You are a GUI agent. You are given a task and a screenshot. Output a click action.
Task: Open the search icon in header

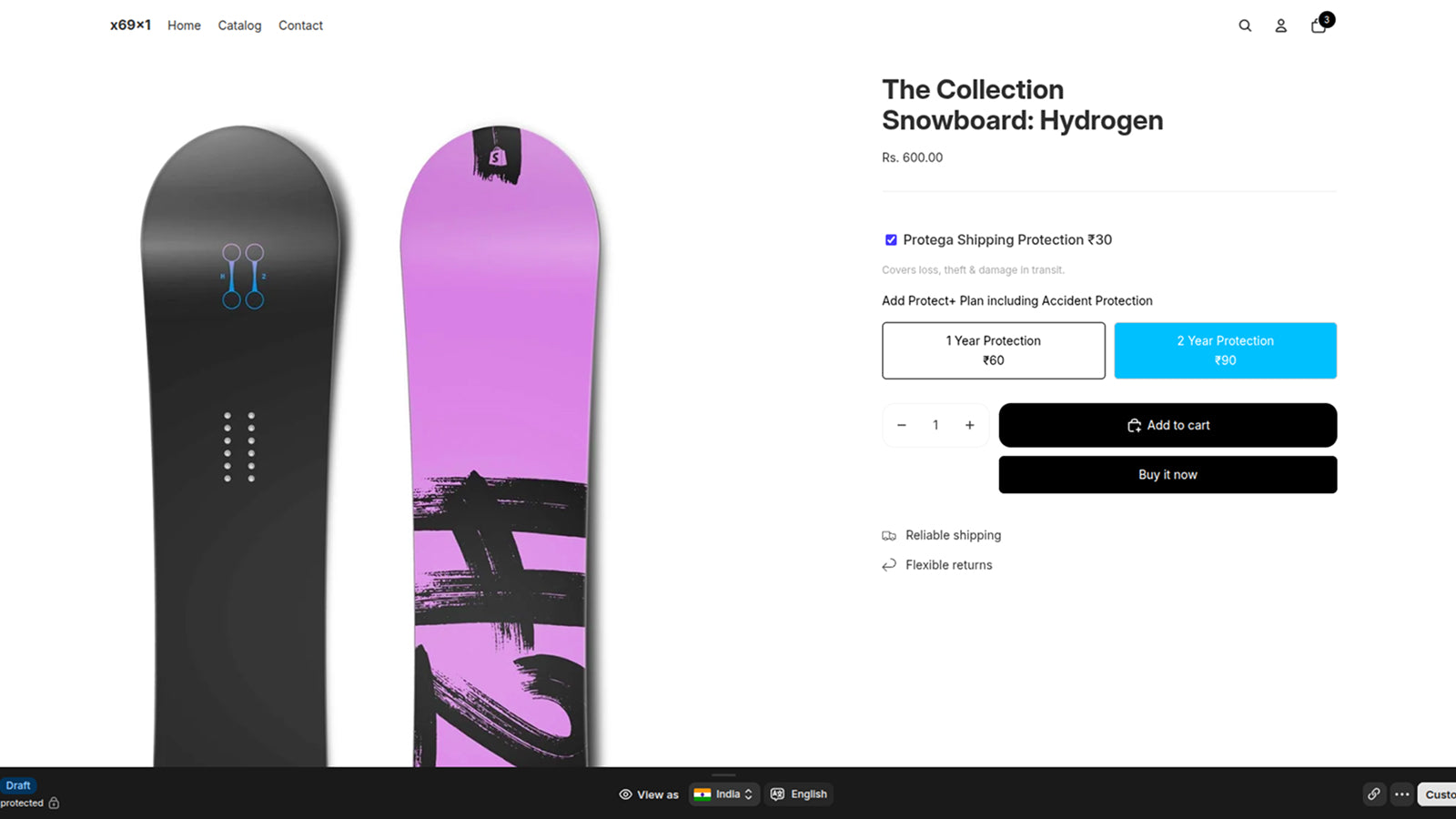click(1245, 25)
